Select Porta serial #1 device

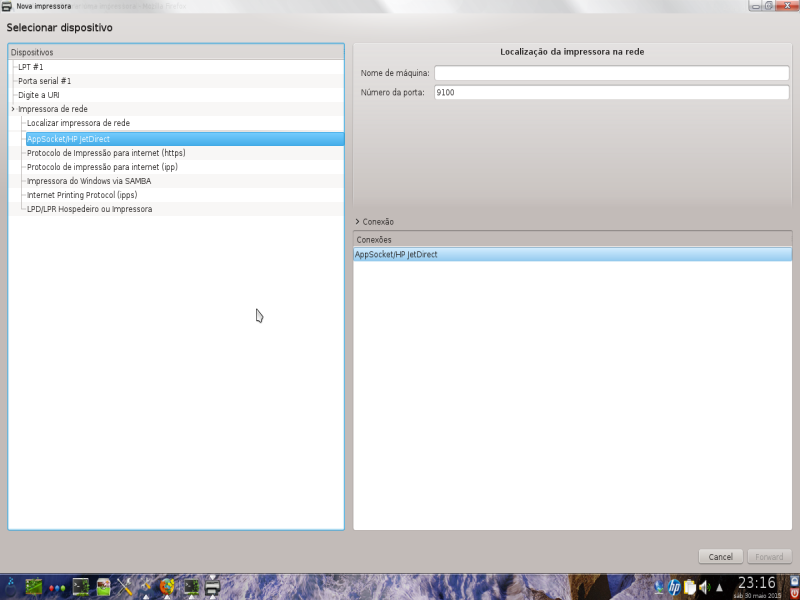click(x=44, y=81)
